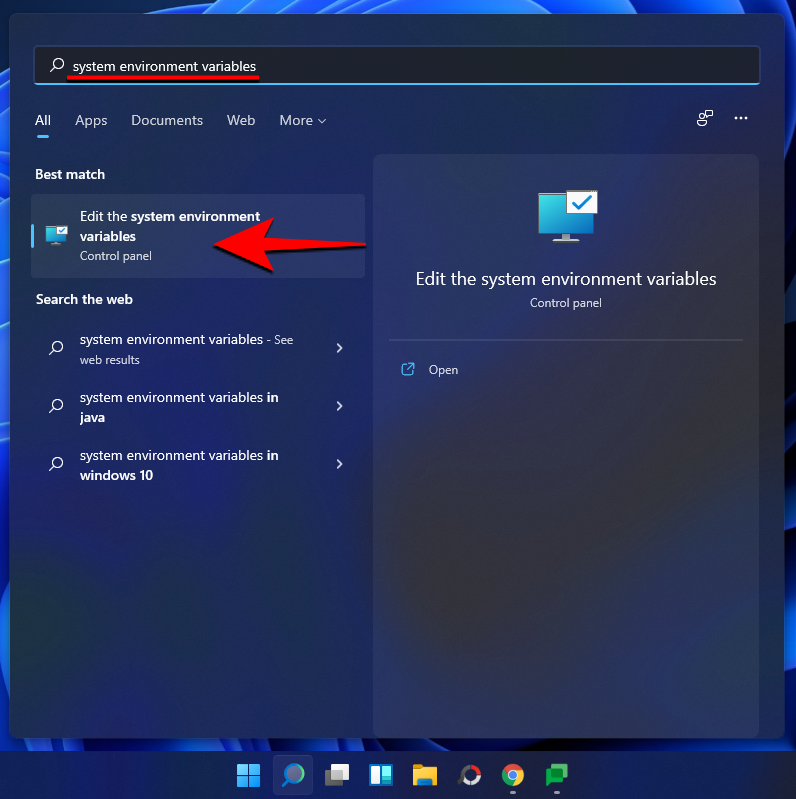Select the Web search tab
Screen dimensions: 796x799
click(241, 120)
